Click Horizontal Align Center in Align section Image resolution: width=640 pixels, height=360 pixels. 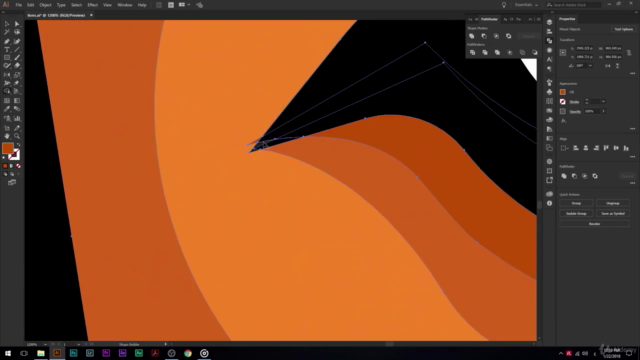(x=586, y=148)
